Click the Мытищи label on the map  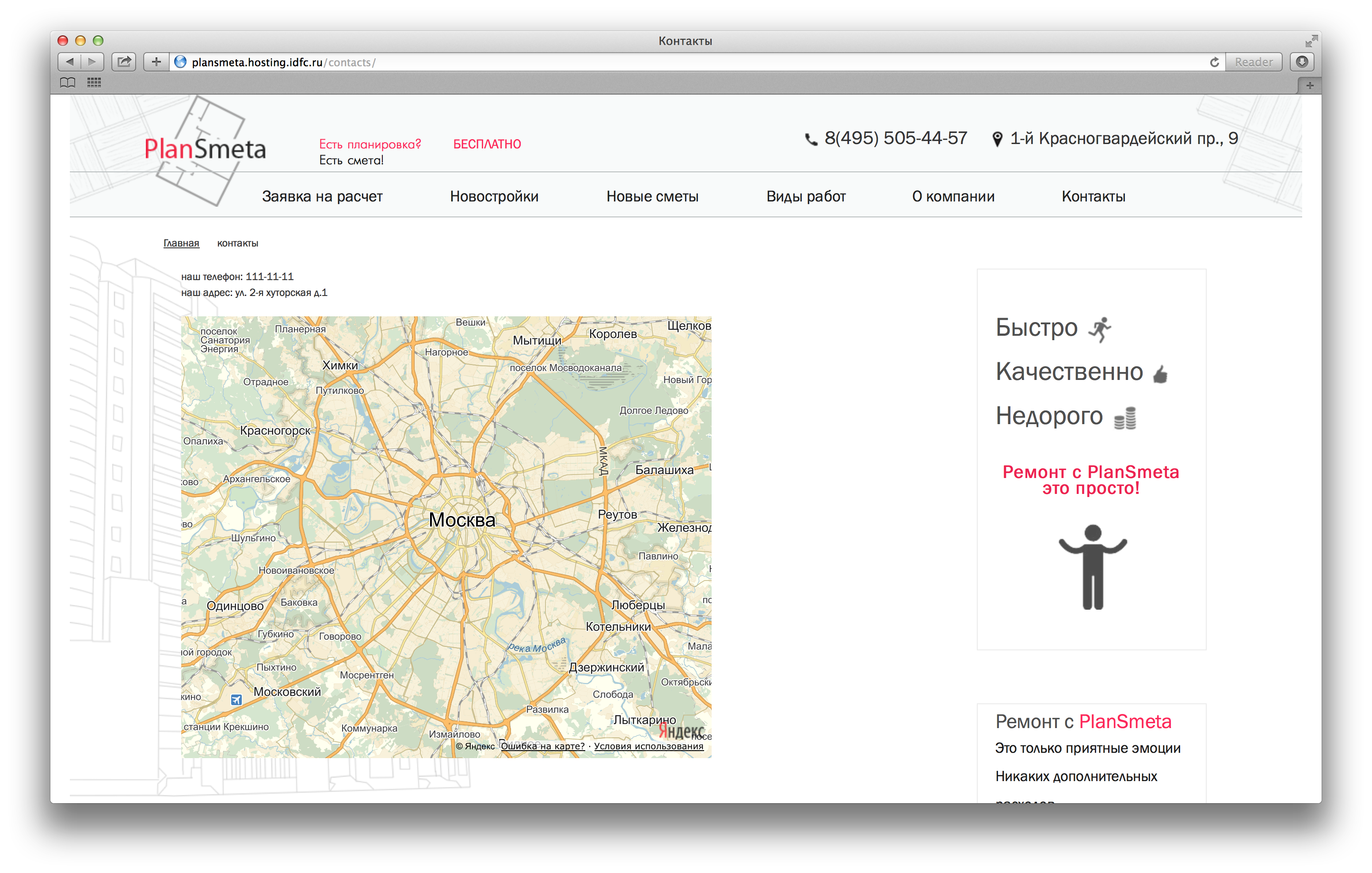point(537,341)
